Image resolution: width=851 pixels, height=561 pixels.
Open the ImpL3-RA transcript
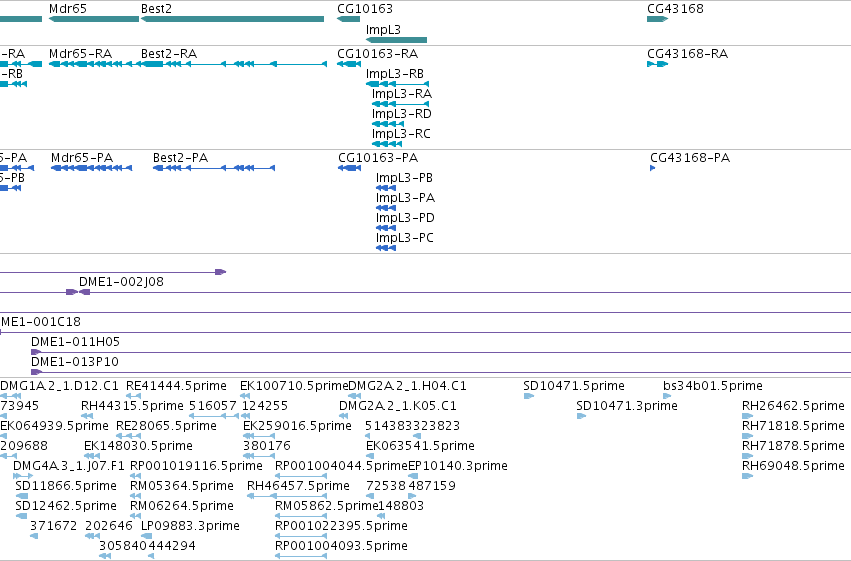tap(402, 94)
